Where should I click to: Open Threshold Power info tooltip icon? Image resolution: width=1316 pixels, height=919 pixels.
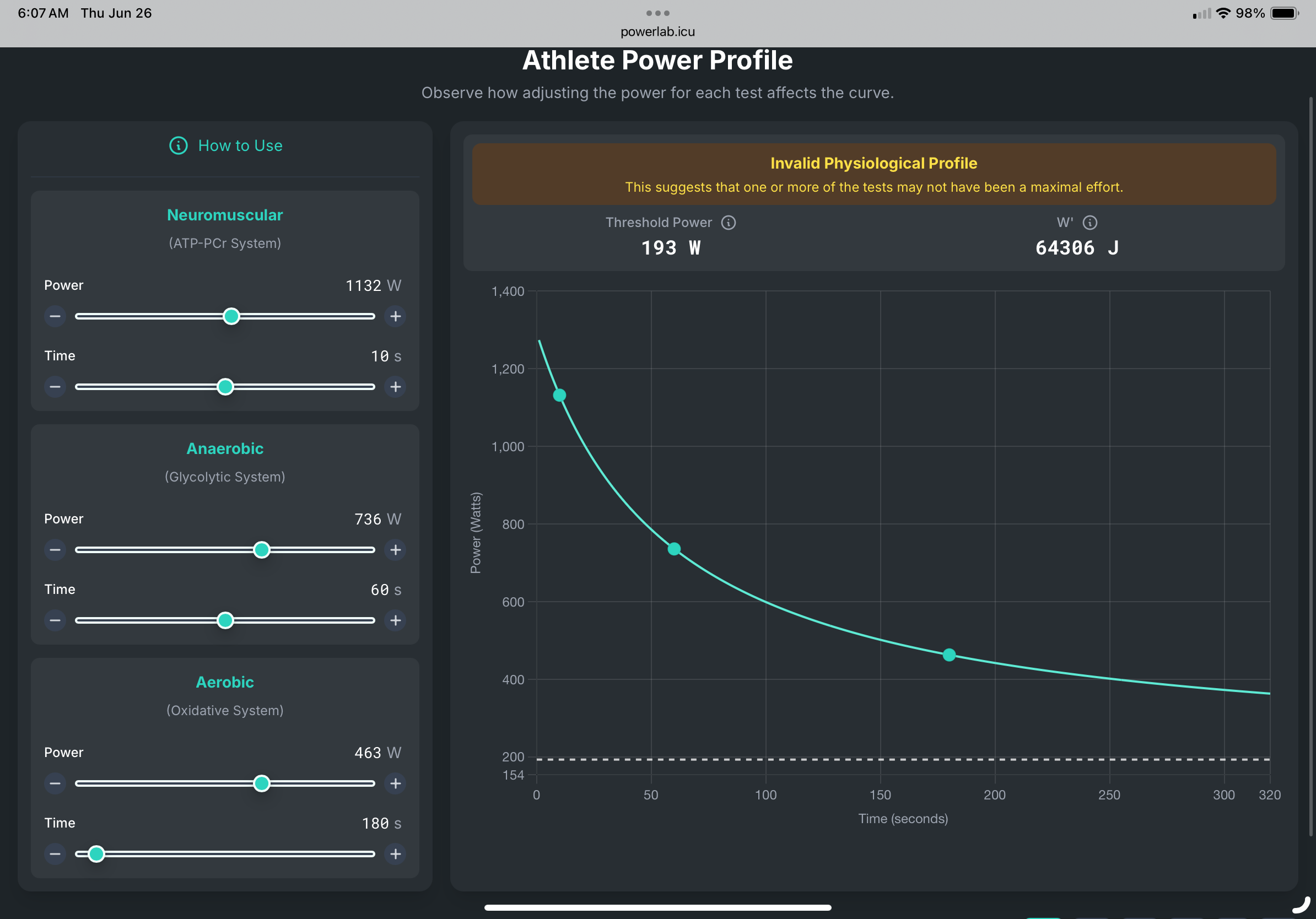pos(729,222)
